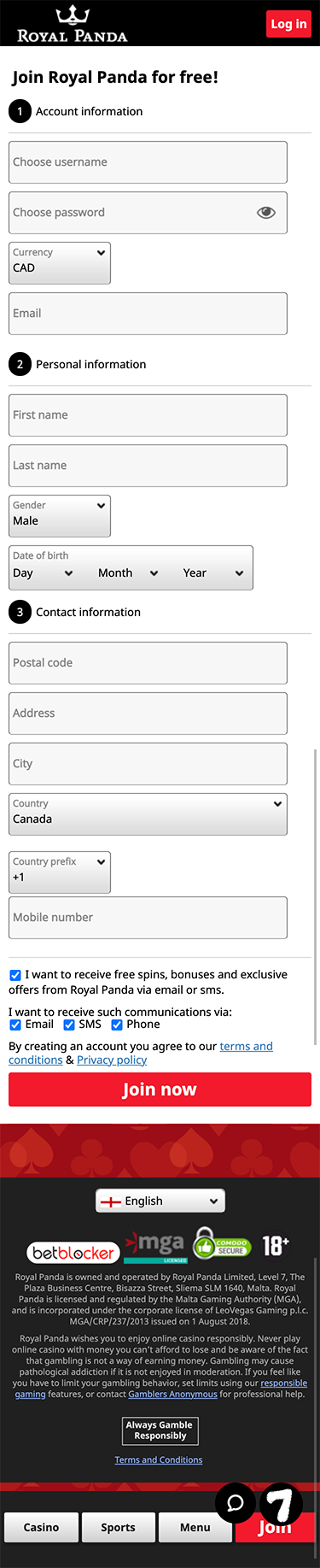Click the 18+ age restriction icon

tap(275, 1245)
